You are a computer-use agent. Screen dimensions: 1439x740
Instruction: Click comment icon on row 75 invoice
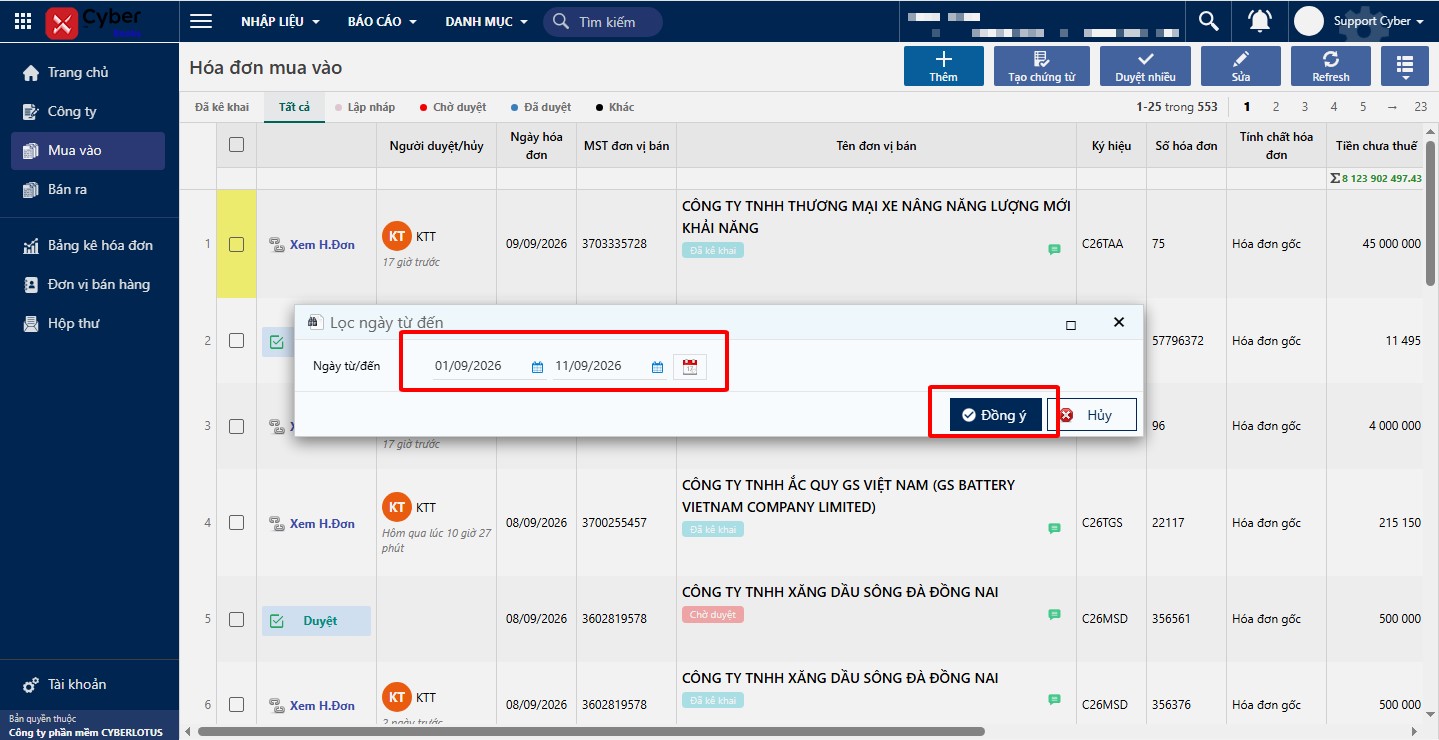[1054, 249]
